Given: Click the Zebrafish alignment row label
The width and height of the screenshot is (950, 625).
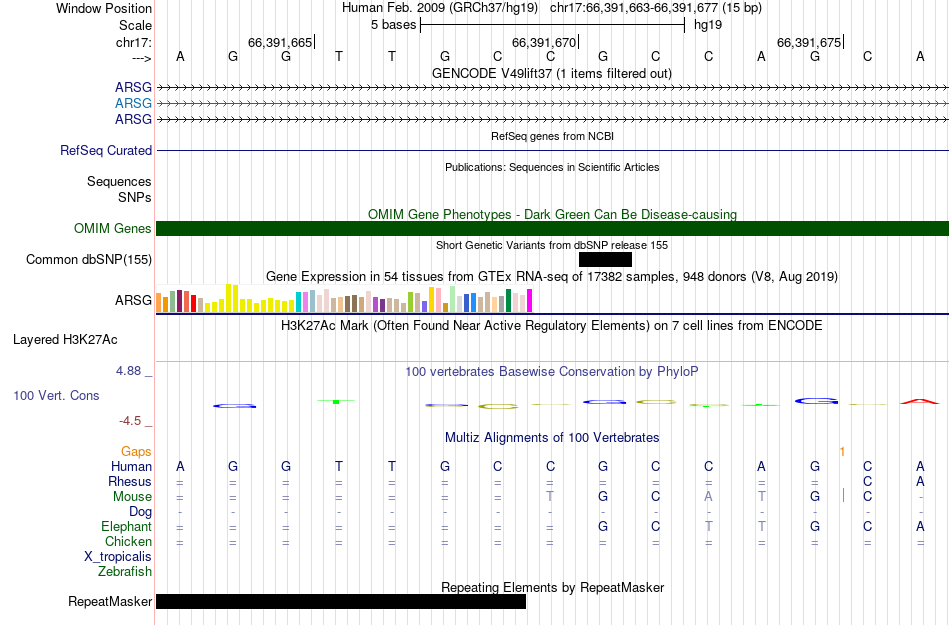Looking at the screenshot, I should pos(124,571).
